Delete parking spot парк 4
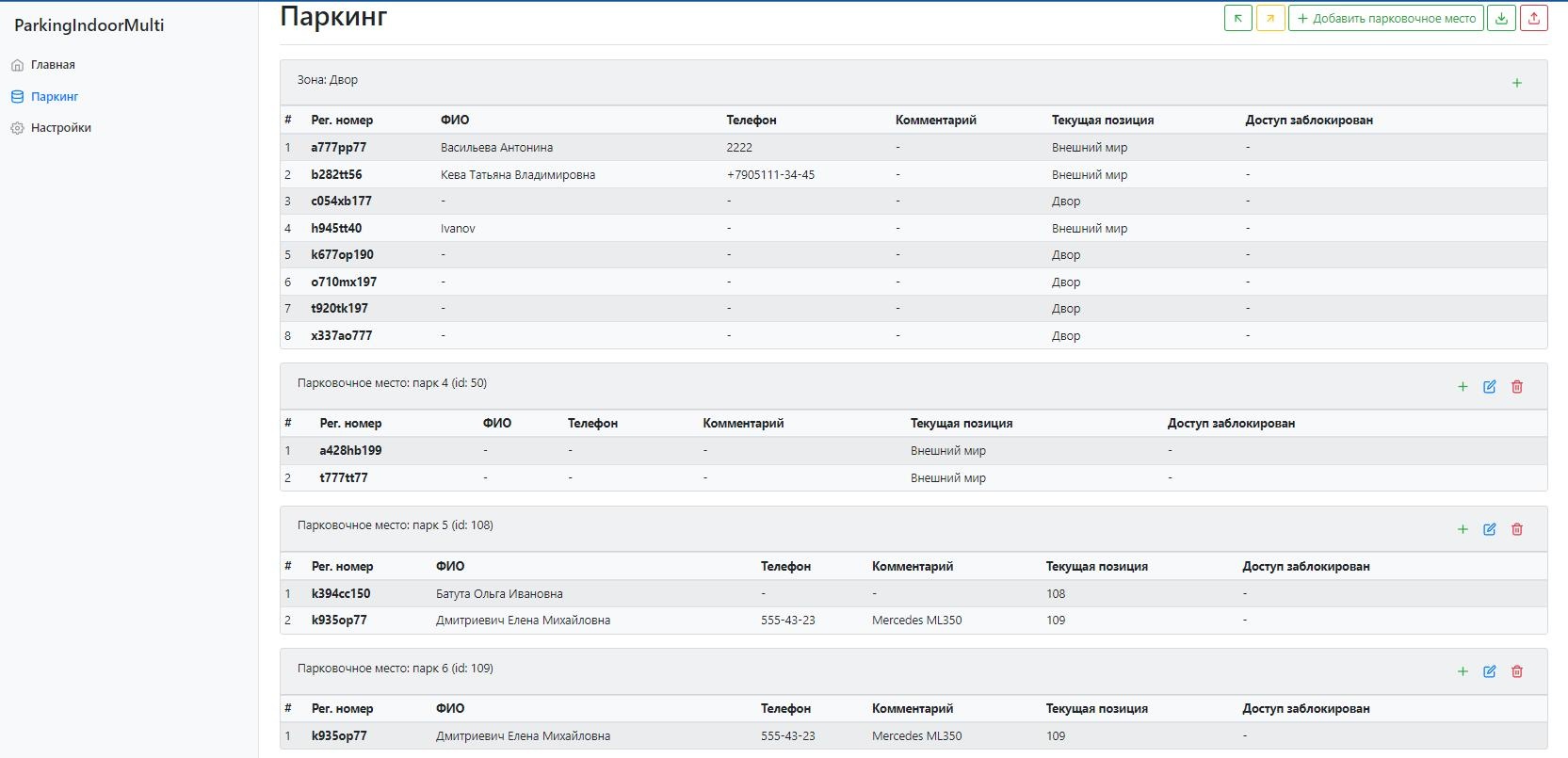 (1517, 387)
